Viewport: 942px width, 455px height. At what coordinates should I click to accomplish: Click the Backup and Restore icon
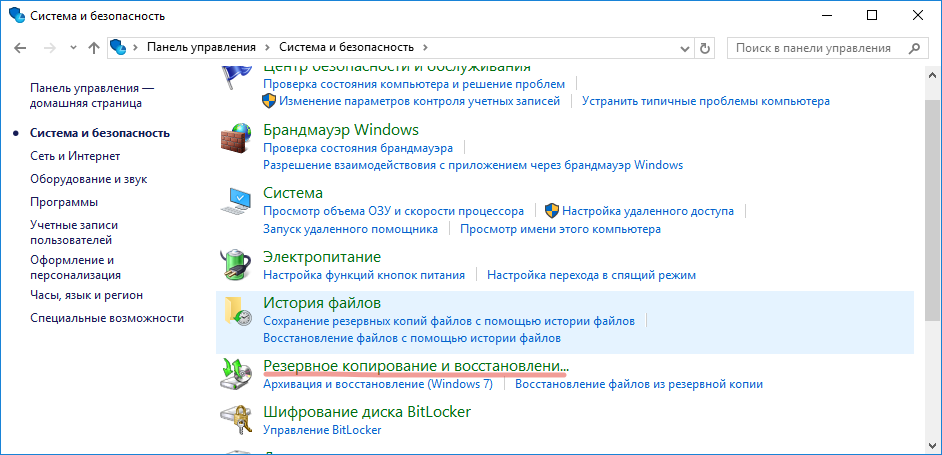click(x=237, y=373)
